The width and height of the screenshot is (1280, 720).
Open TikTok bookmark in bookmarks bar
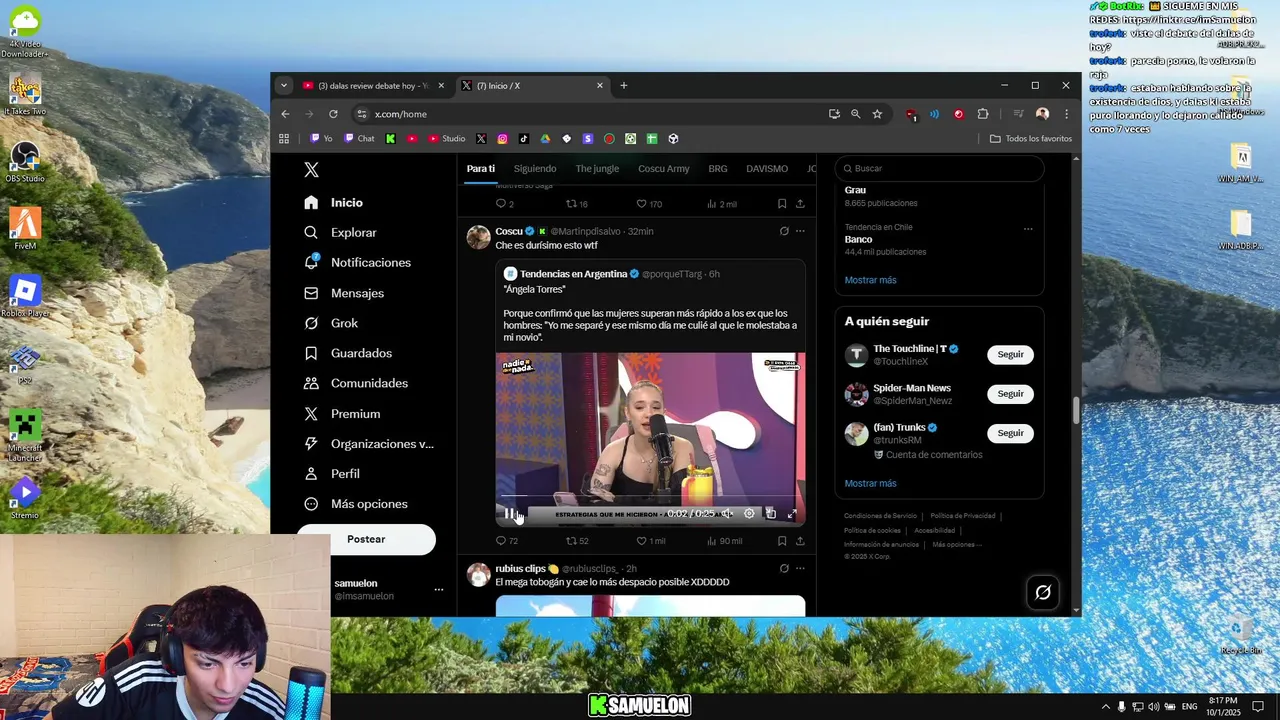[x=524, y=139]
